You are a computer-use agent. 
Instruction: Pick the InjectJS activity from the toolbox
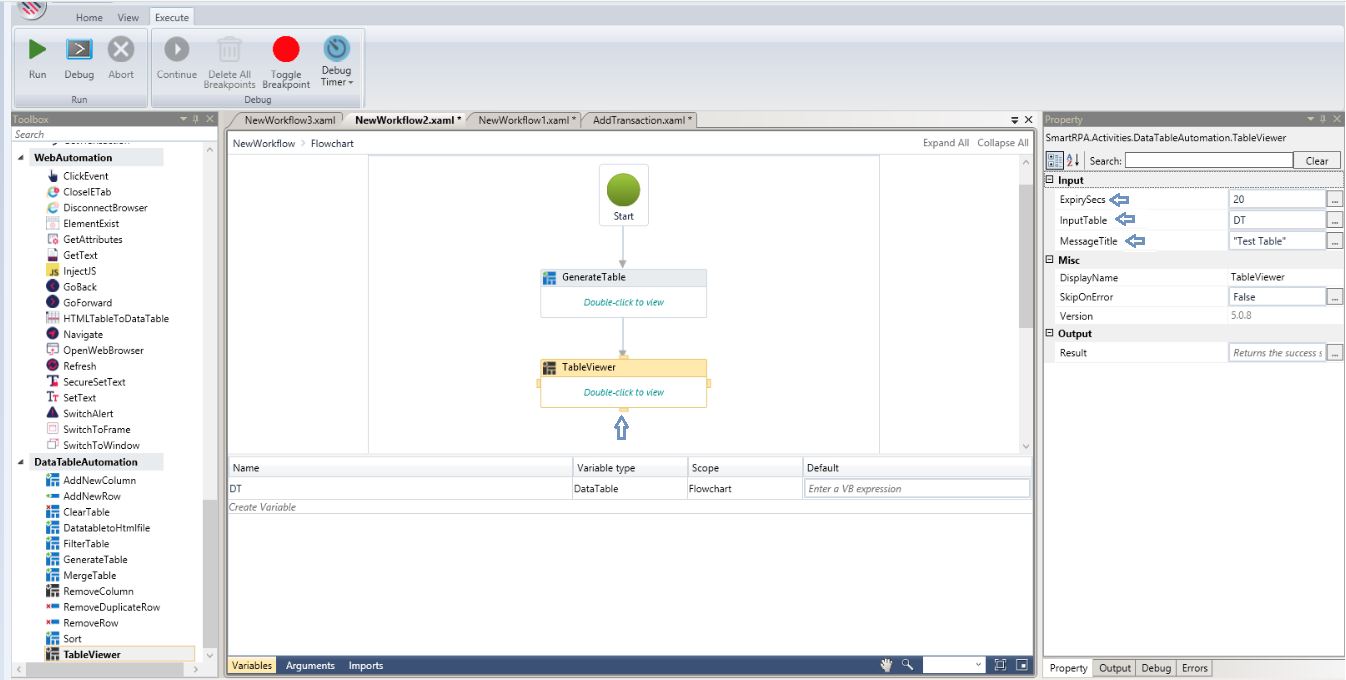click(79, 271)
